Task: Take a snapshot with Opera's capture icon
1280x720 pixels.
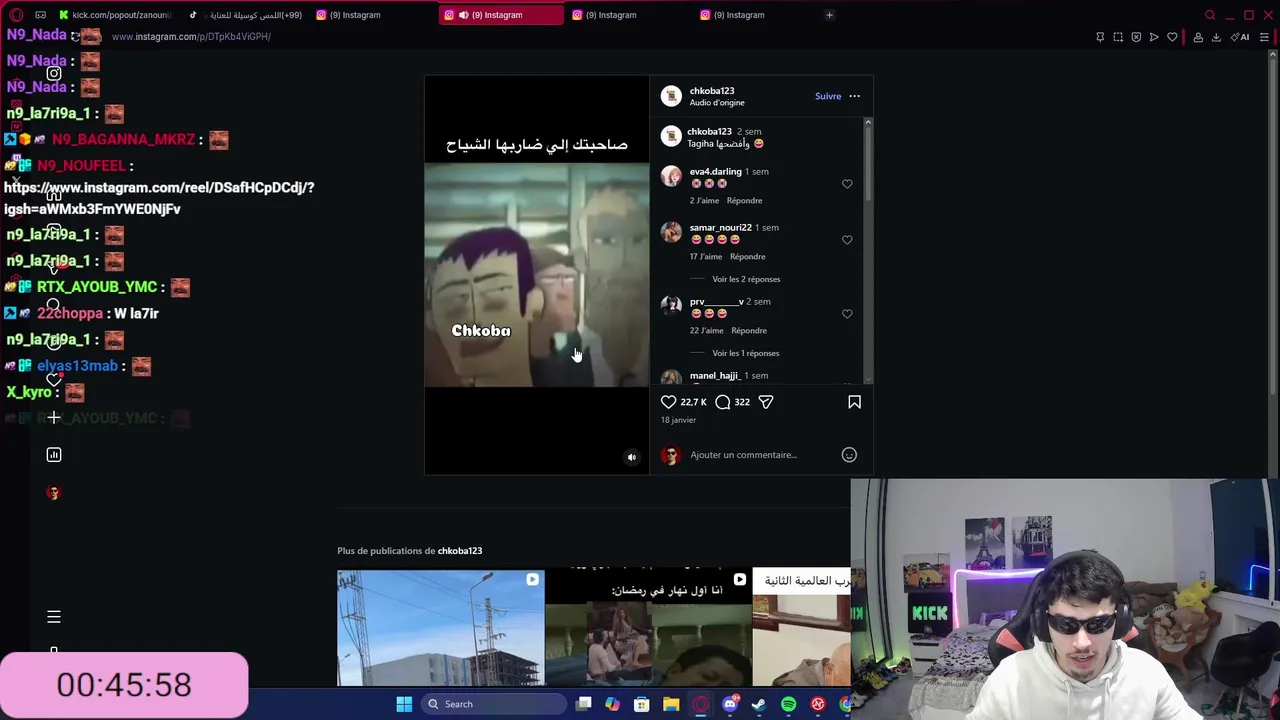Action: pyautogui.click(x=1118, y=37)
